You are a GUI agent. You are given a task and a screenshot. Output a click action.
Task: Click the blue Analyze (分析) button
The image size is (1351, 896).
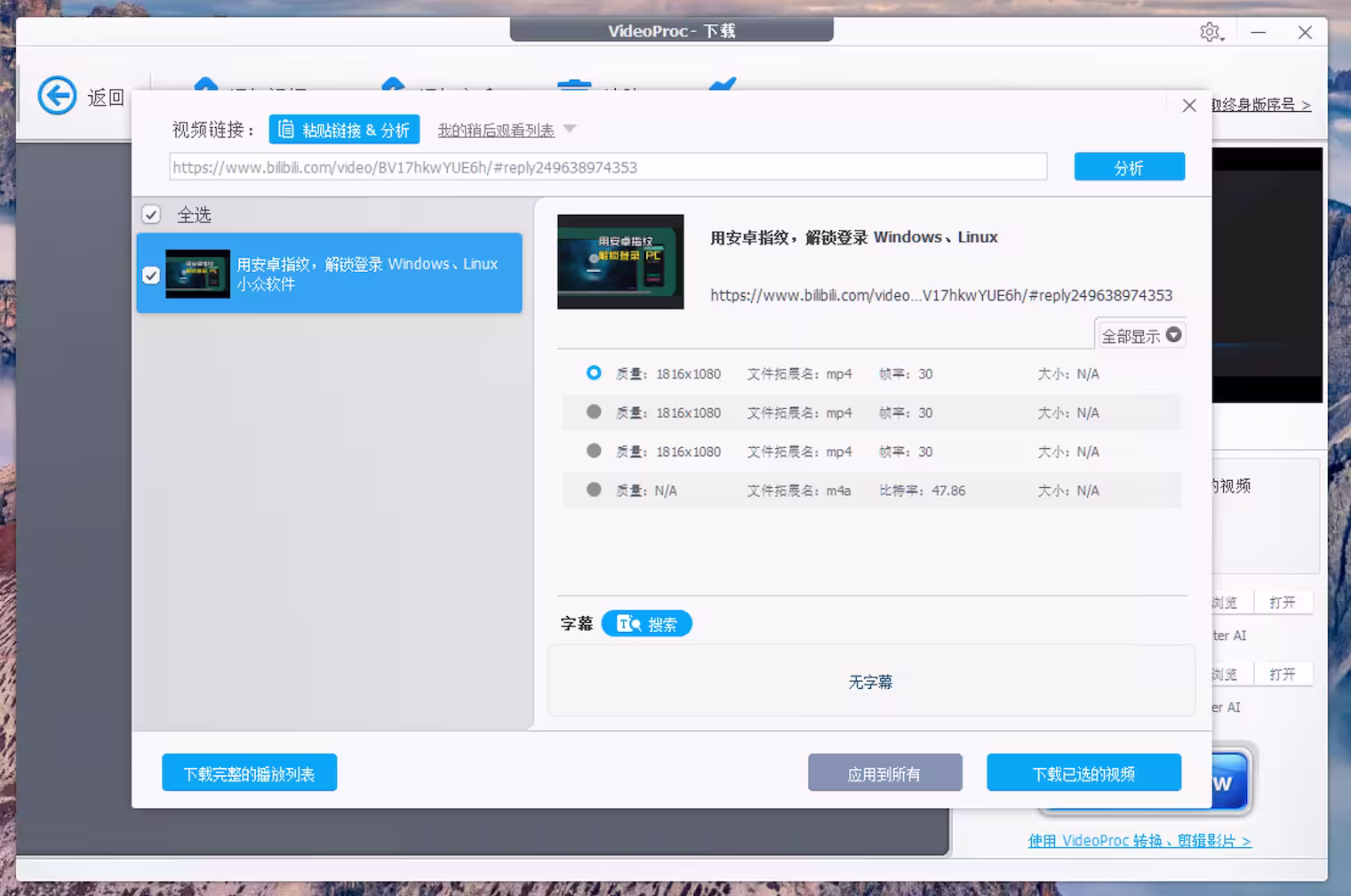pos(1129,167)
